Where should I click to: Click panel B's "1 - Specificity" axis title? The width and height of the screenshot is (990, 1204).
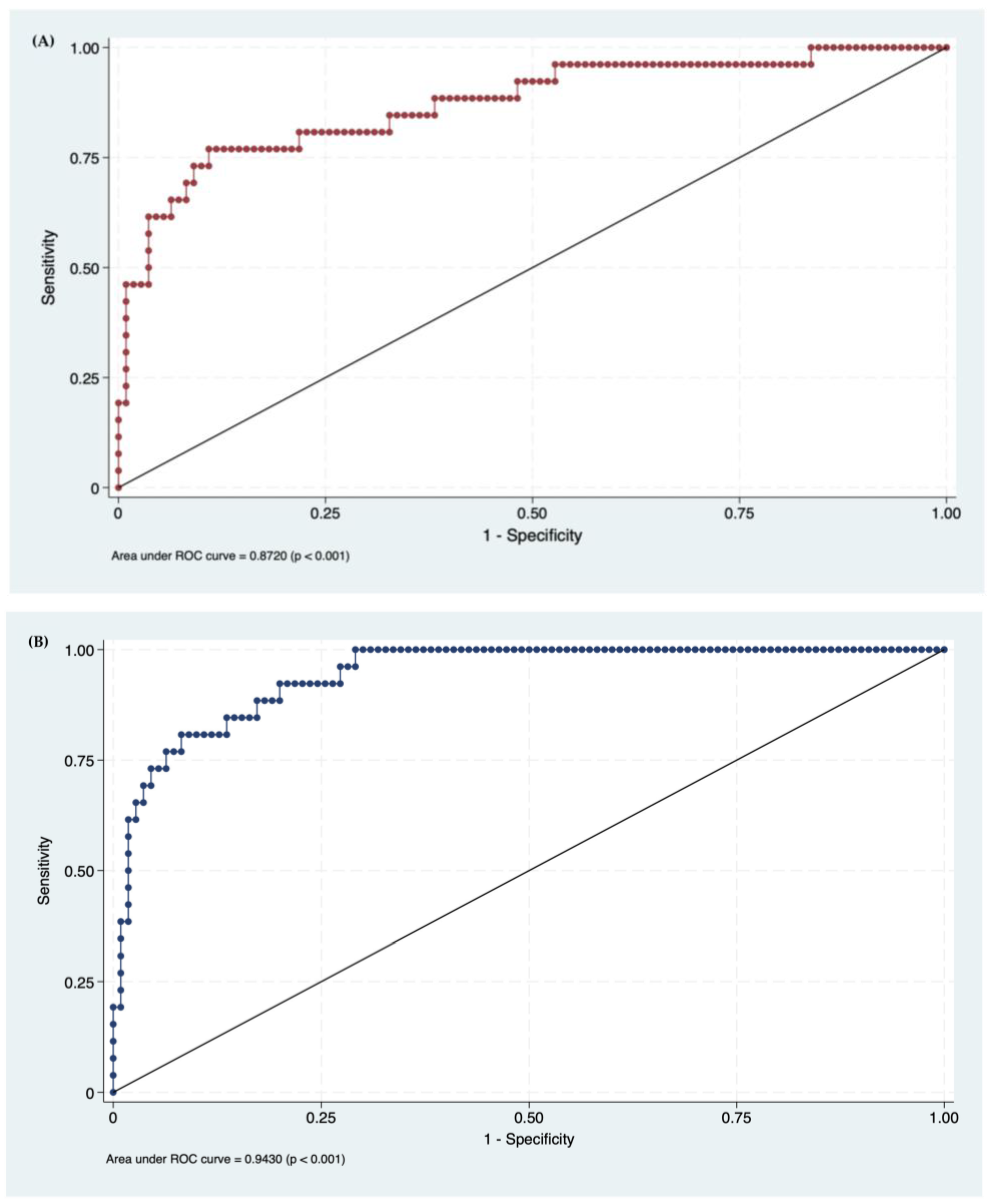click(529, 1139)
